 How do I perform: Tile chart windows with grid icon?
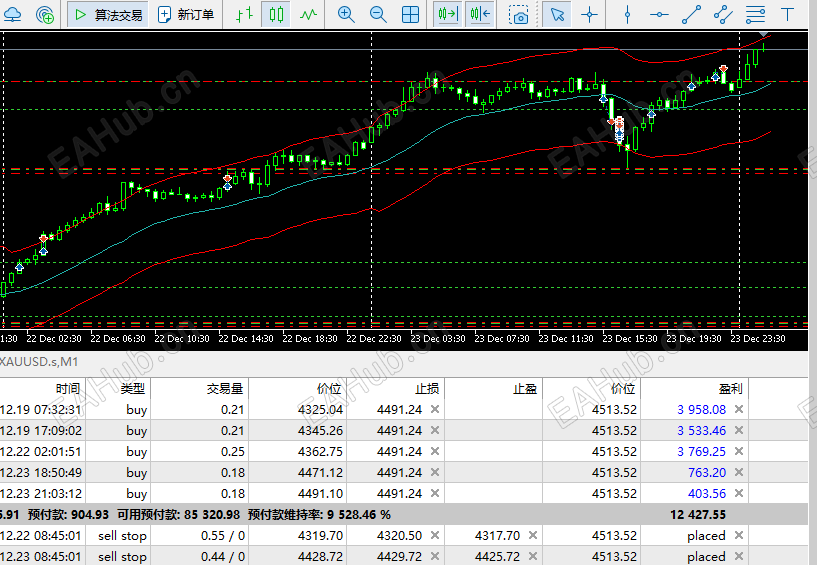411,14
